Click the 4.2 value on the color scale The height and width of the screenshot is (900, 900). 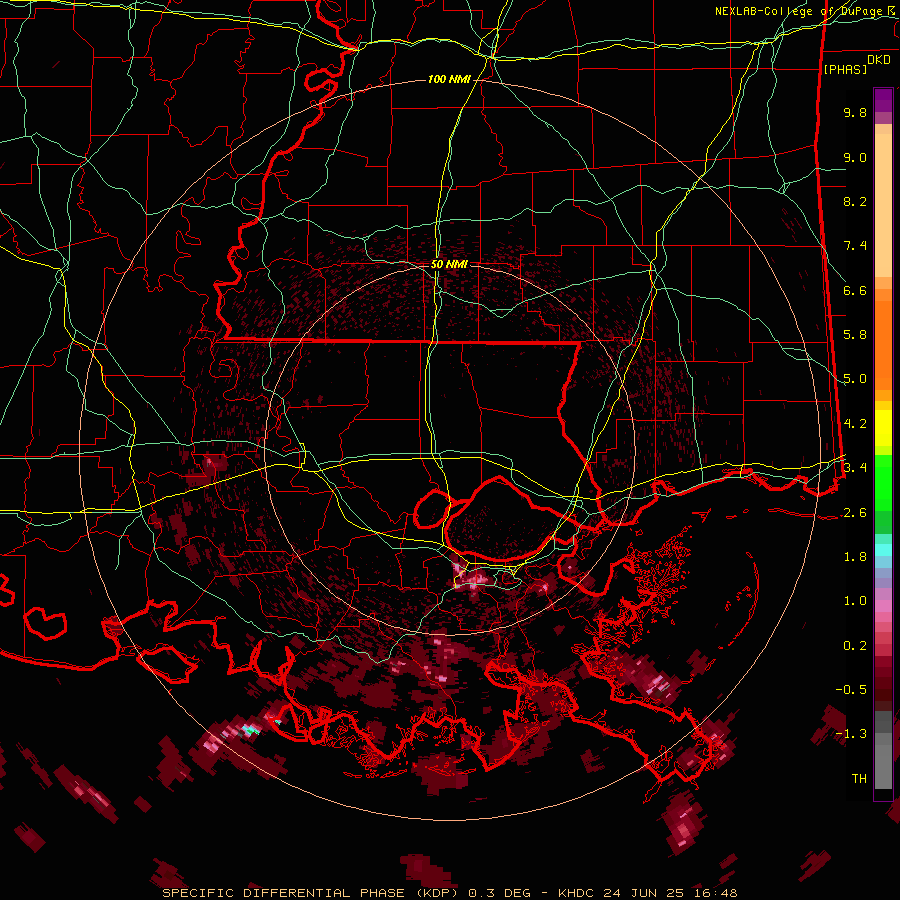(x=855, y=424)
